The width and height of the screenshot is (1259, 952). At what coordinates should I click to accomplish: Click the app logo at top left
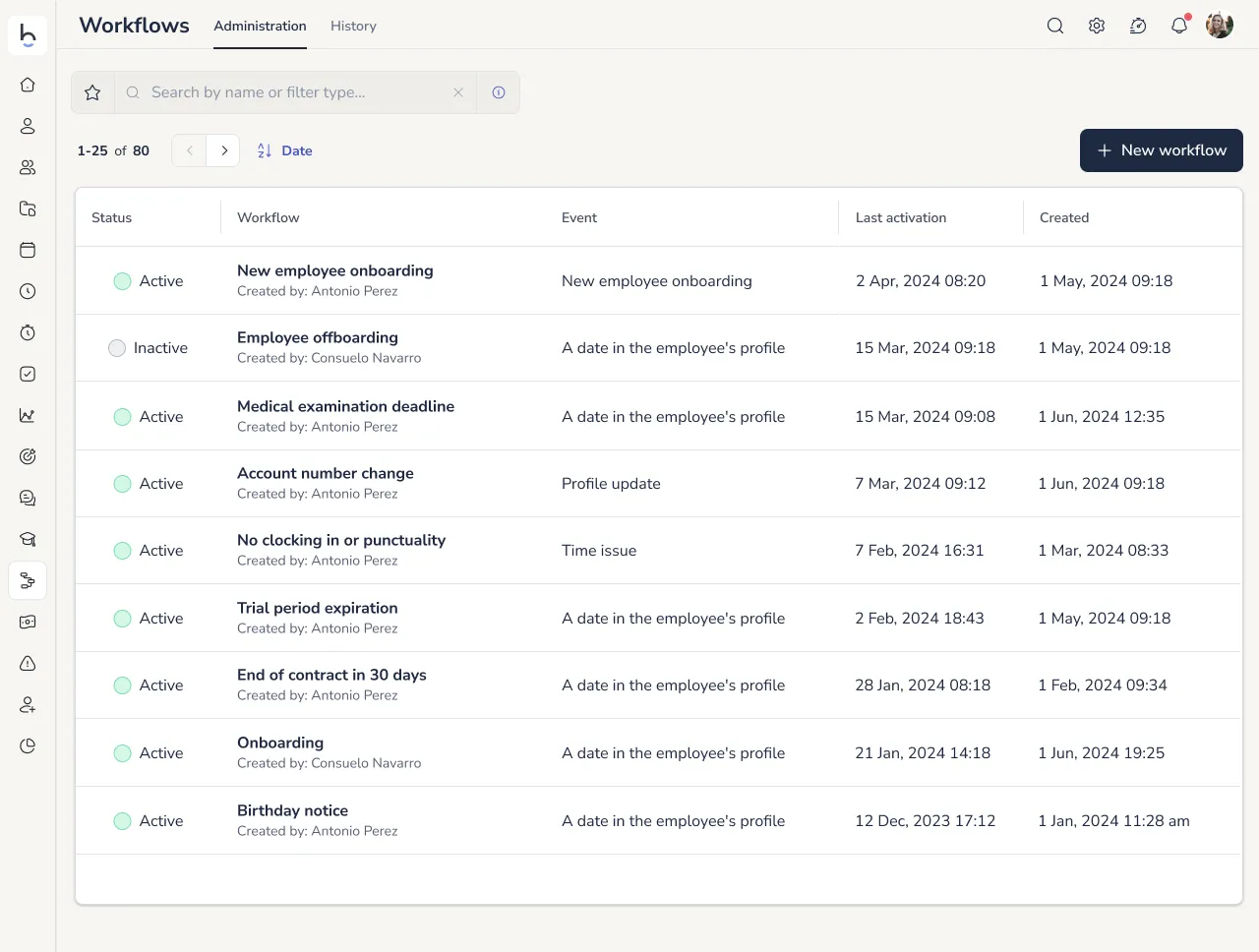28,35
